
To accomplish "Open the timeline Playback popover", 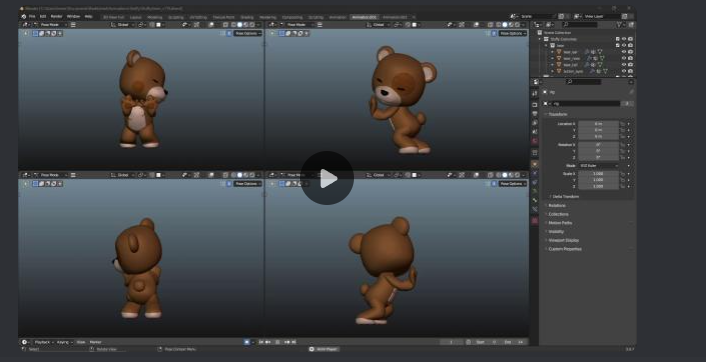I will 43,342.
